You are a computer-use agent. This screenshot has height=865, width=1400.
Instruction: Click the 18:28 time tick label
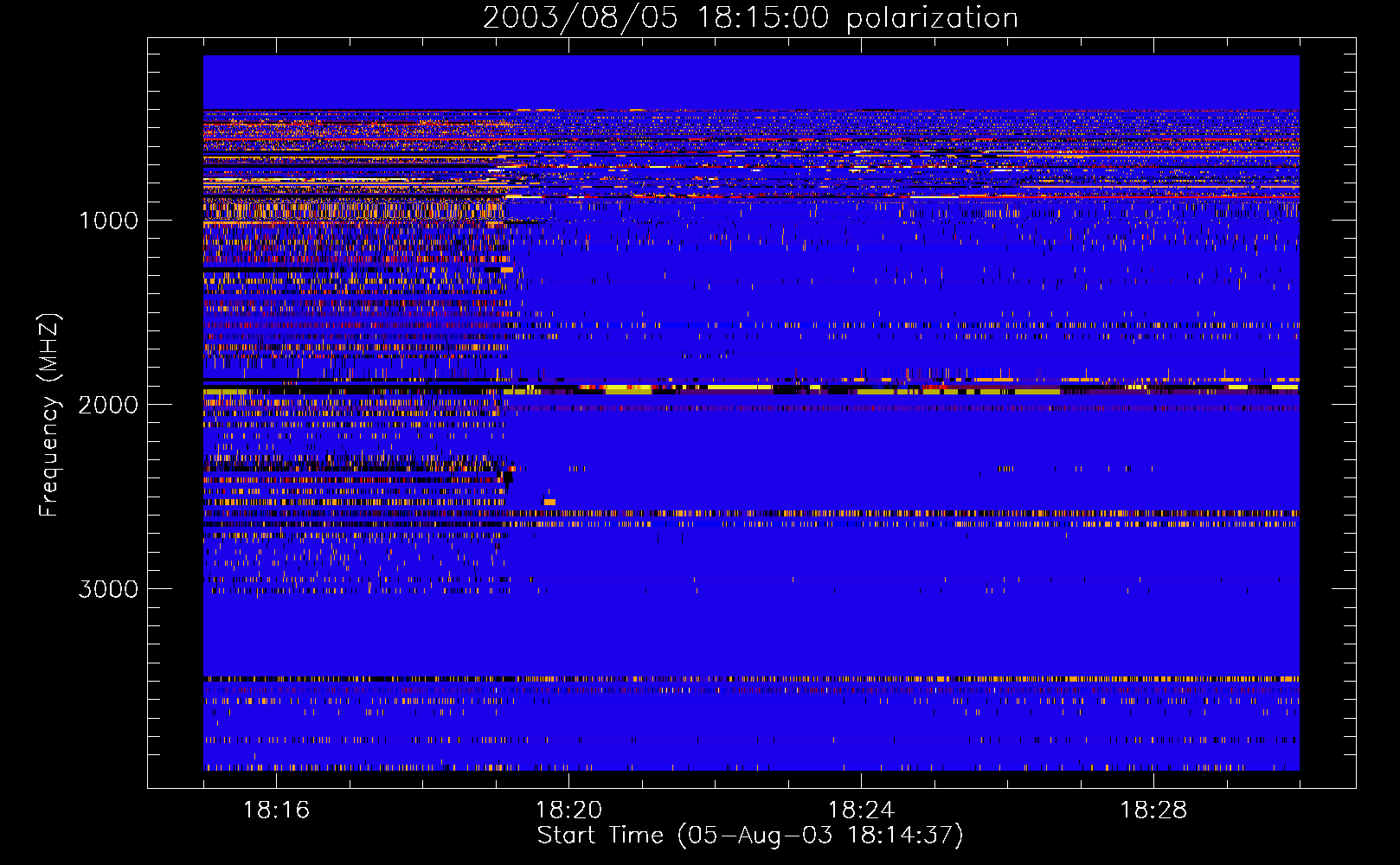click(1153, 811)
